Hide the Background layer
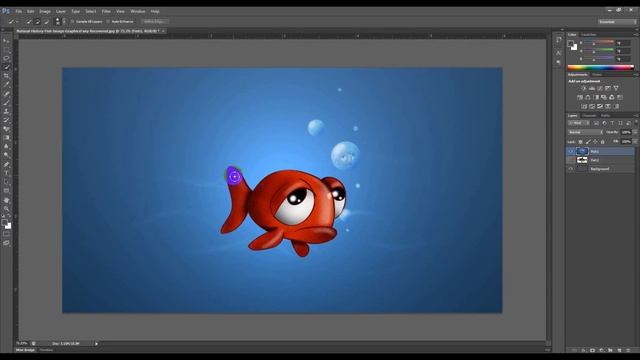This screenshot has height=360, width=640. click(x=571, y=169)
